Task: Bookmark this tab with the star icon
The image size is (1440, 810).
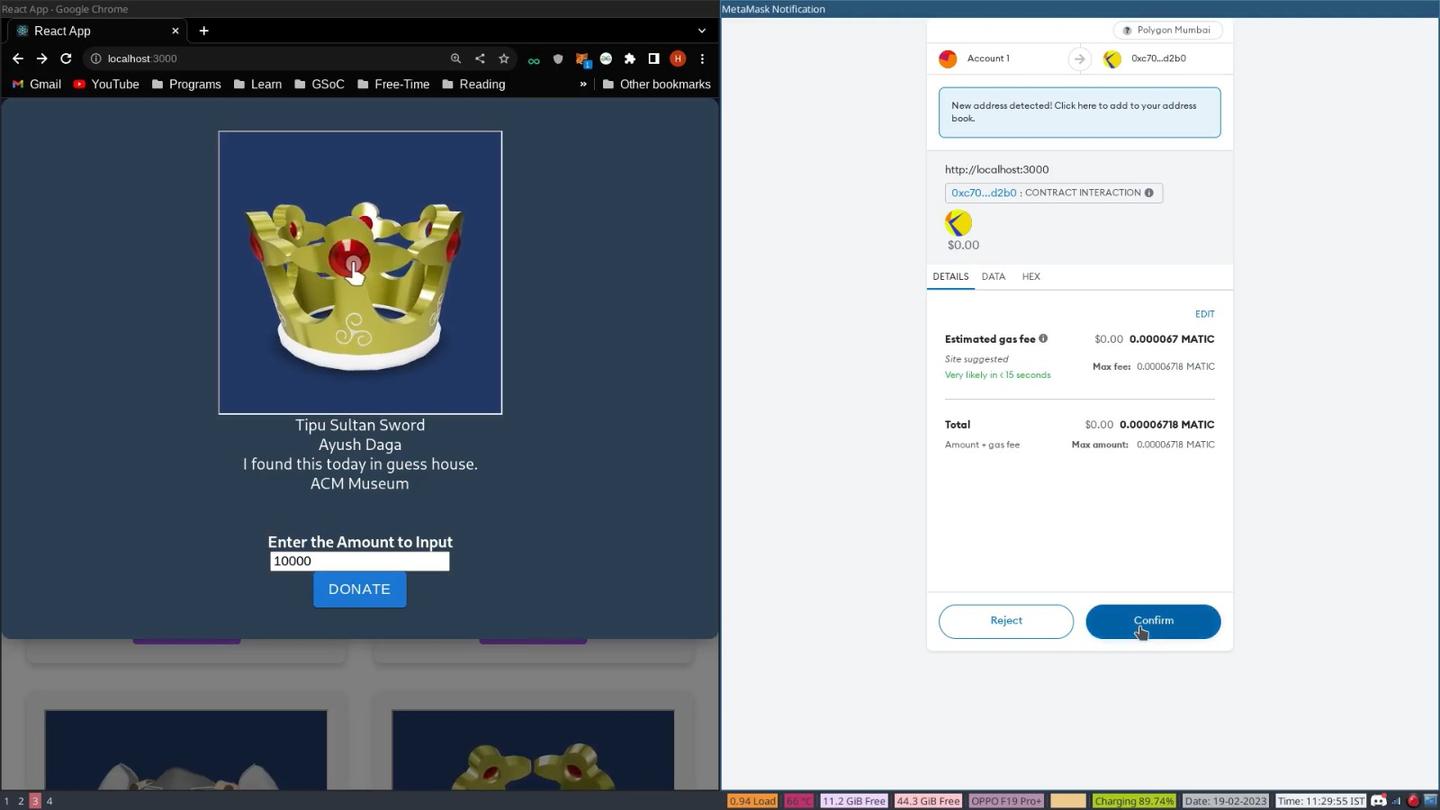Action: (504, 59)
